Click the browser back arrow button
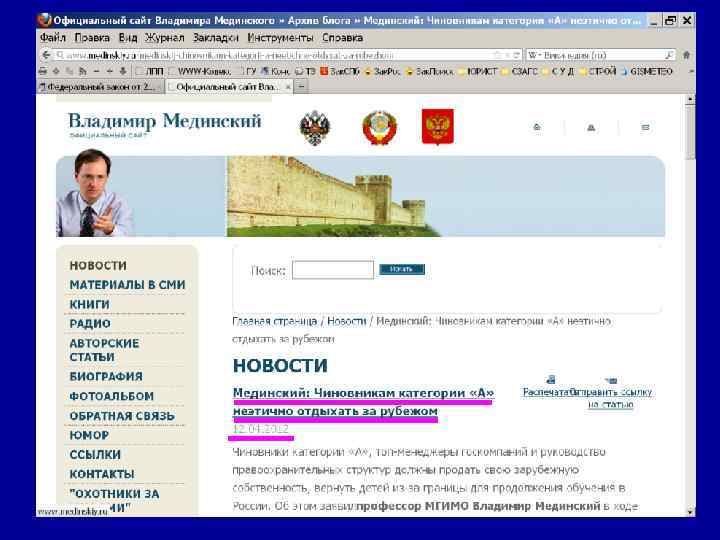 (46, 55)
